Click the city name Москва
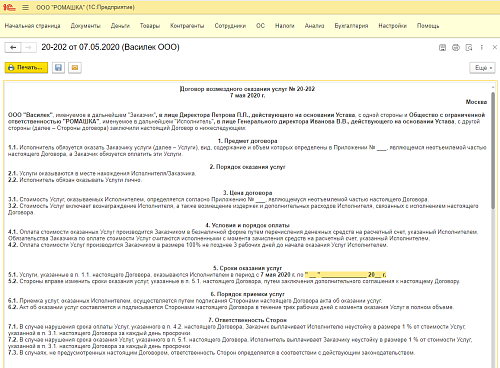Image resolution: width=500 pixels, height=368 pixels. pyautogui.click(x=476, y=102)
